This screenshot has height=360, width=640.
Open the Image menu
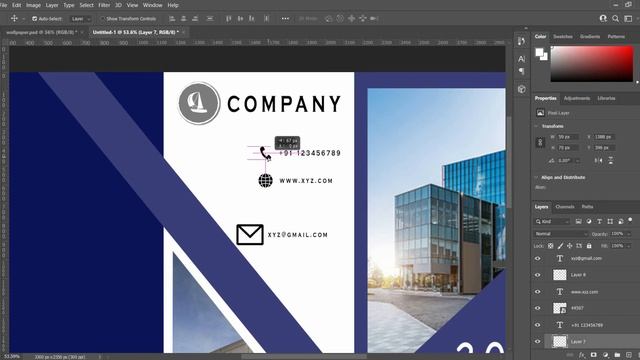click(33, 5)
